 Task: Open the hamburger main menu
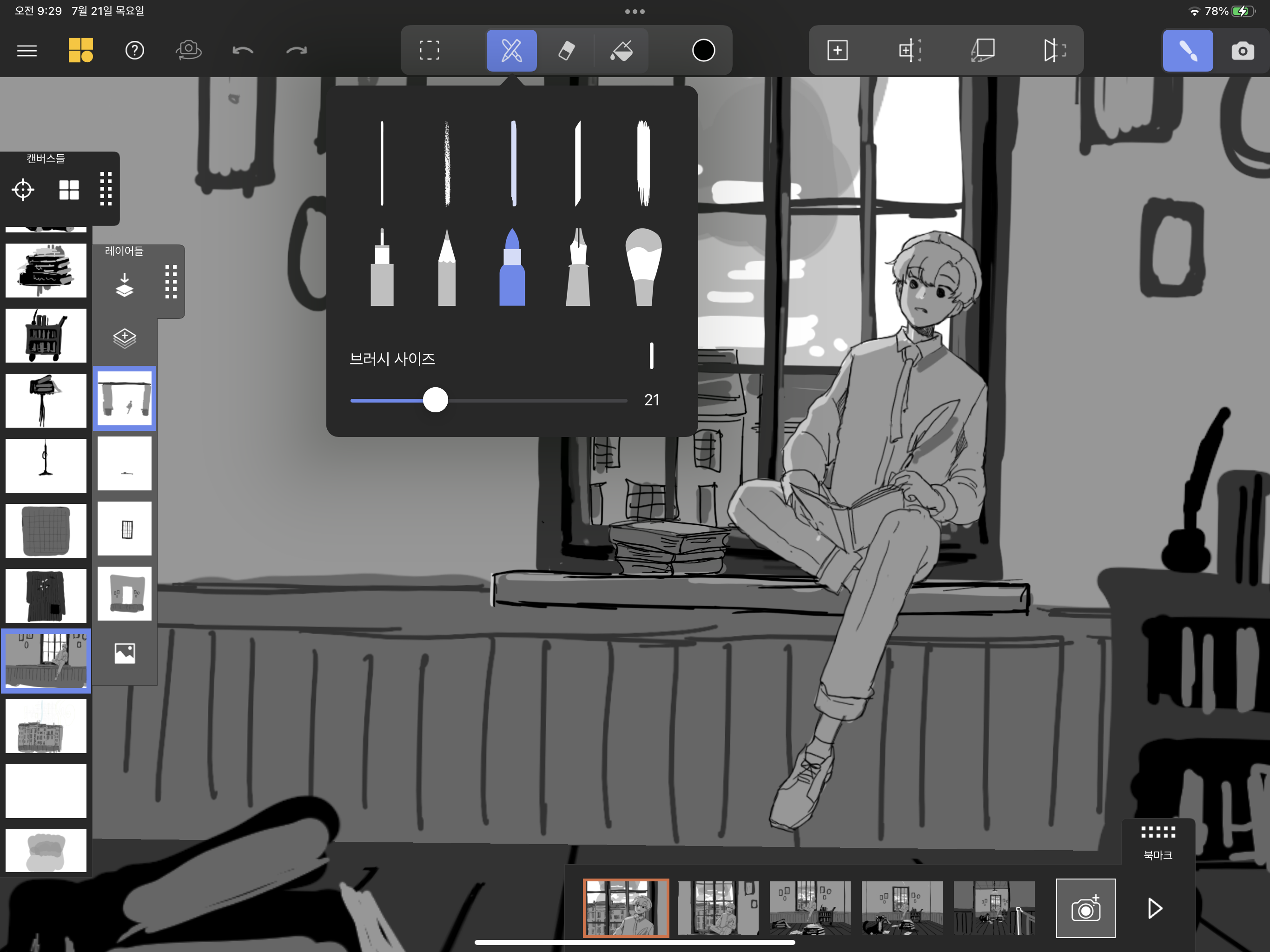click(x=27, y=51)
